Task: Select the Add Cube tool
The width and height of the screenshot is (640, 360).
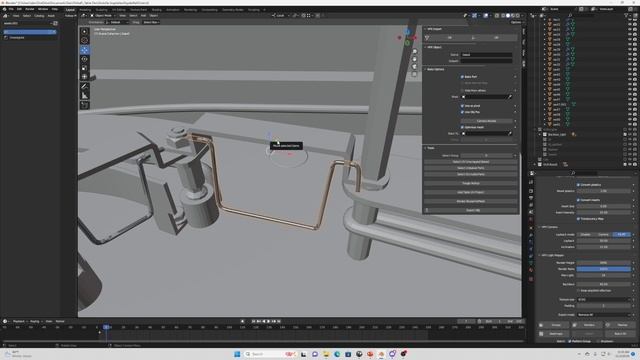Action: pyautogui.click(x=84, y=105)
